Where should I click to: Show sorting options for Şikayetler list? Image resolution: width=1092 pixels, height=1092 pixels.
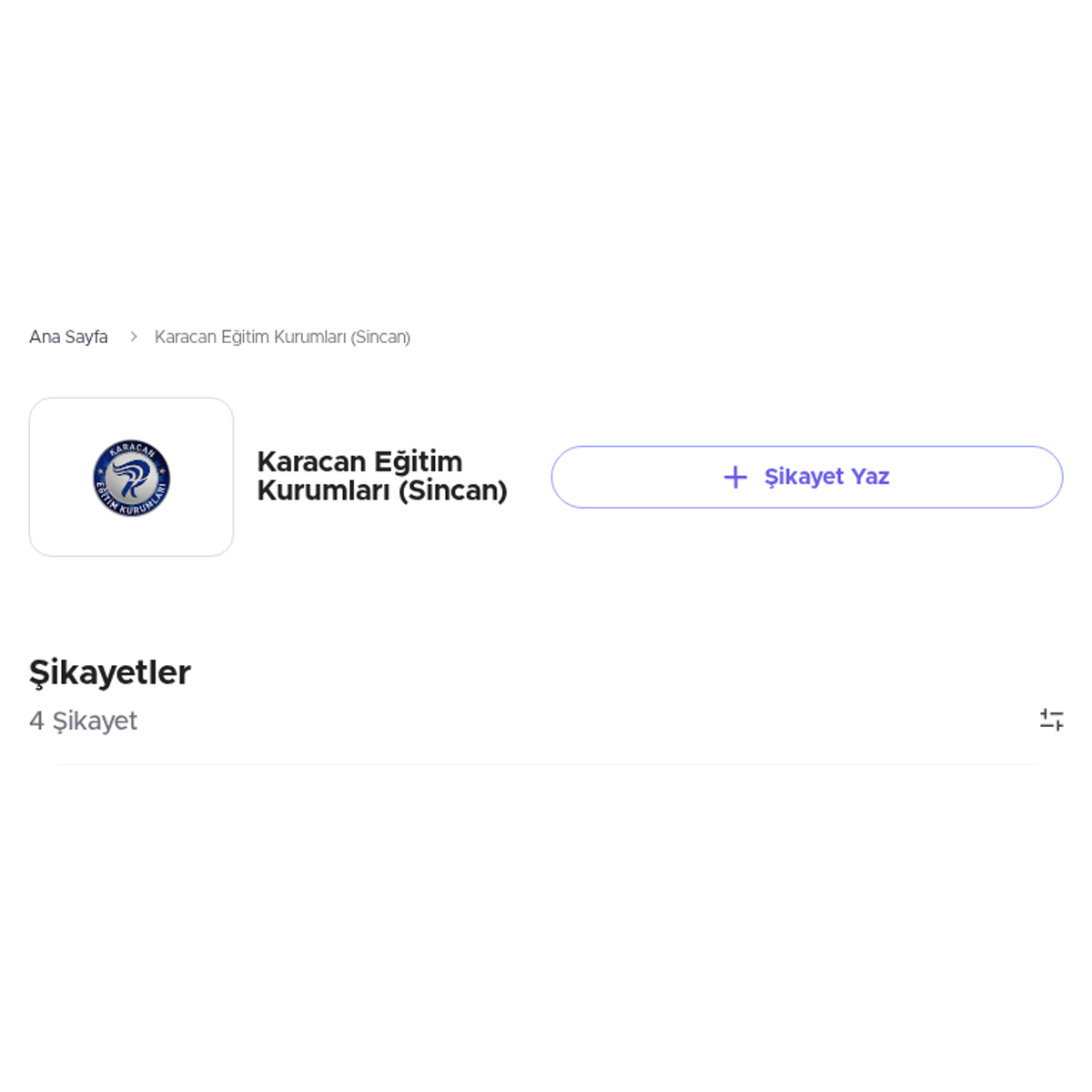(x=1051, y=720)
